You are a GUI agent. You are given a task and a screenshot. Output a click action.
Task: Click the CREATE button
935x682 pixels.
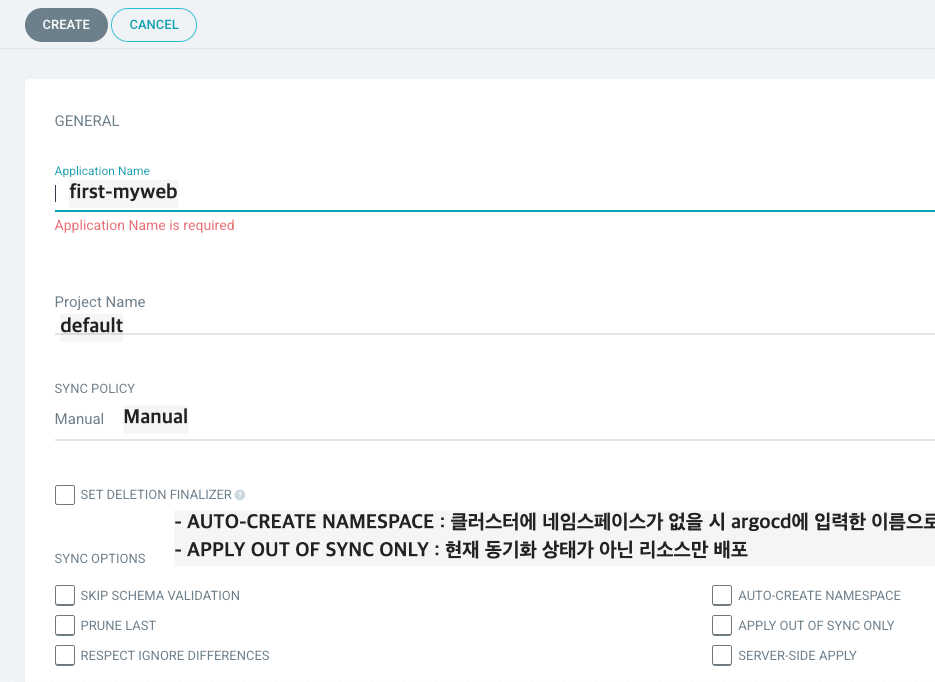pos(66,25)
